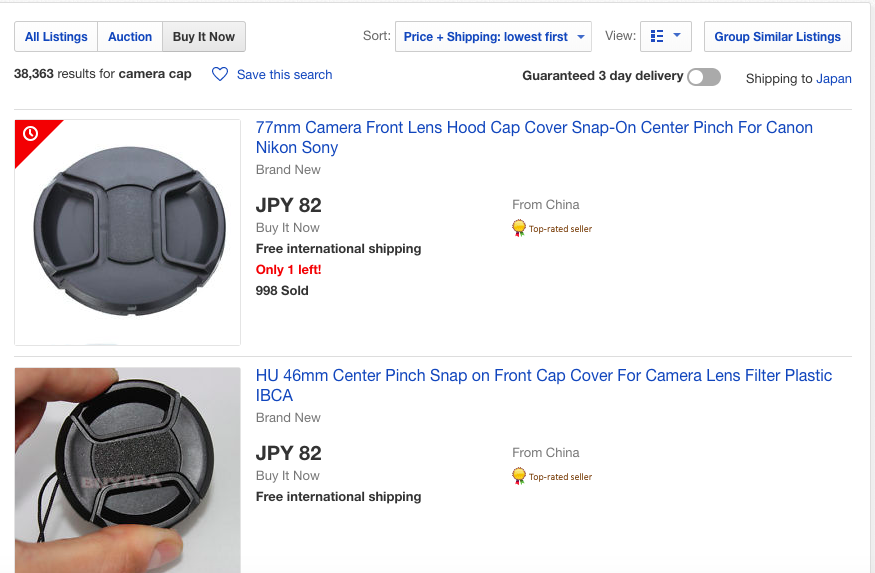The height and width of the screenshot is (573, 875).
Task: Toggle Guaranteed 3 day delivery switch
Action: pos(704,77)
